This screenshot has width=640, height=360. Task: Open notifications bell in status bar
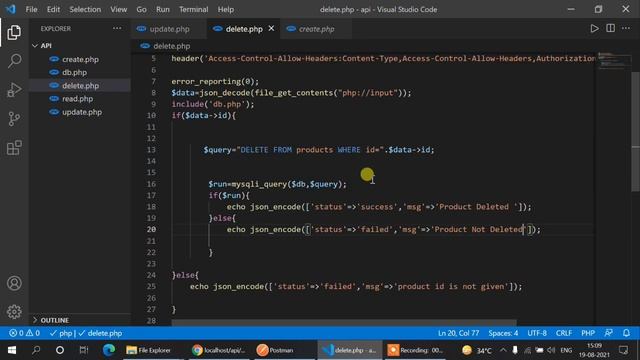tap(626, 333)
